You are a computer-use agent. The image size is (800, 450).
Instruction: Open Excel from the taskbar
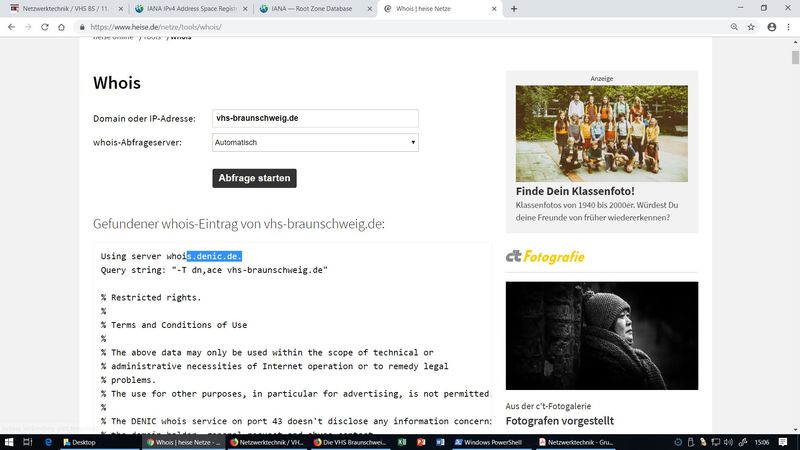tap(402, 442)
